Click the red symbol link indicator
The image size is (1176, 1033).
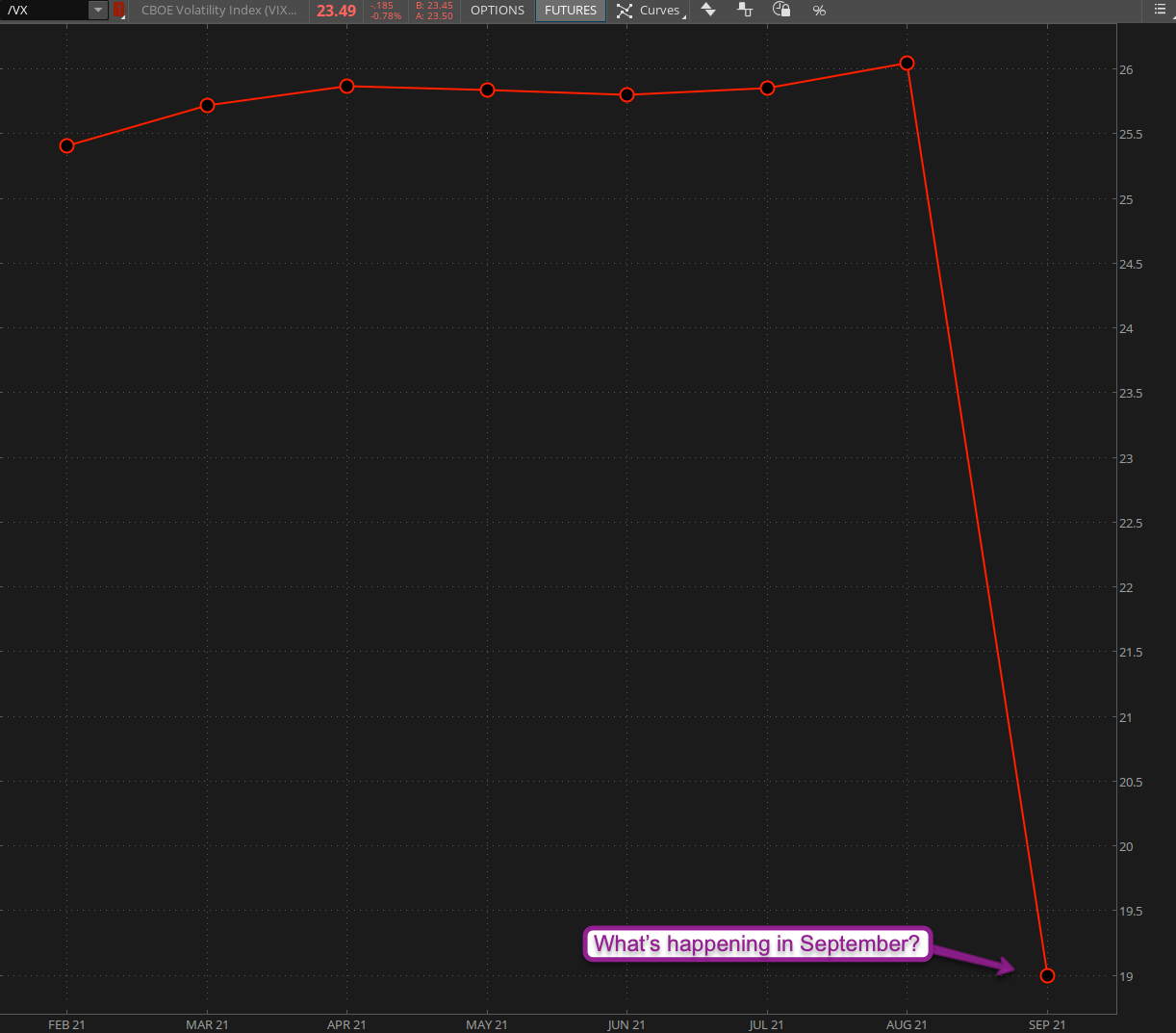tap(119, 11)
